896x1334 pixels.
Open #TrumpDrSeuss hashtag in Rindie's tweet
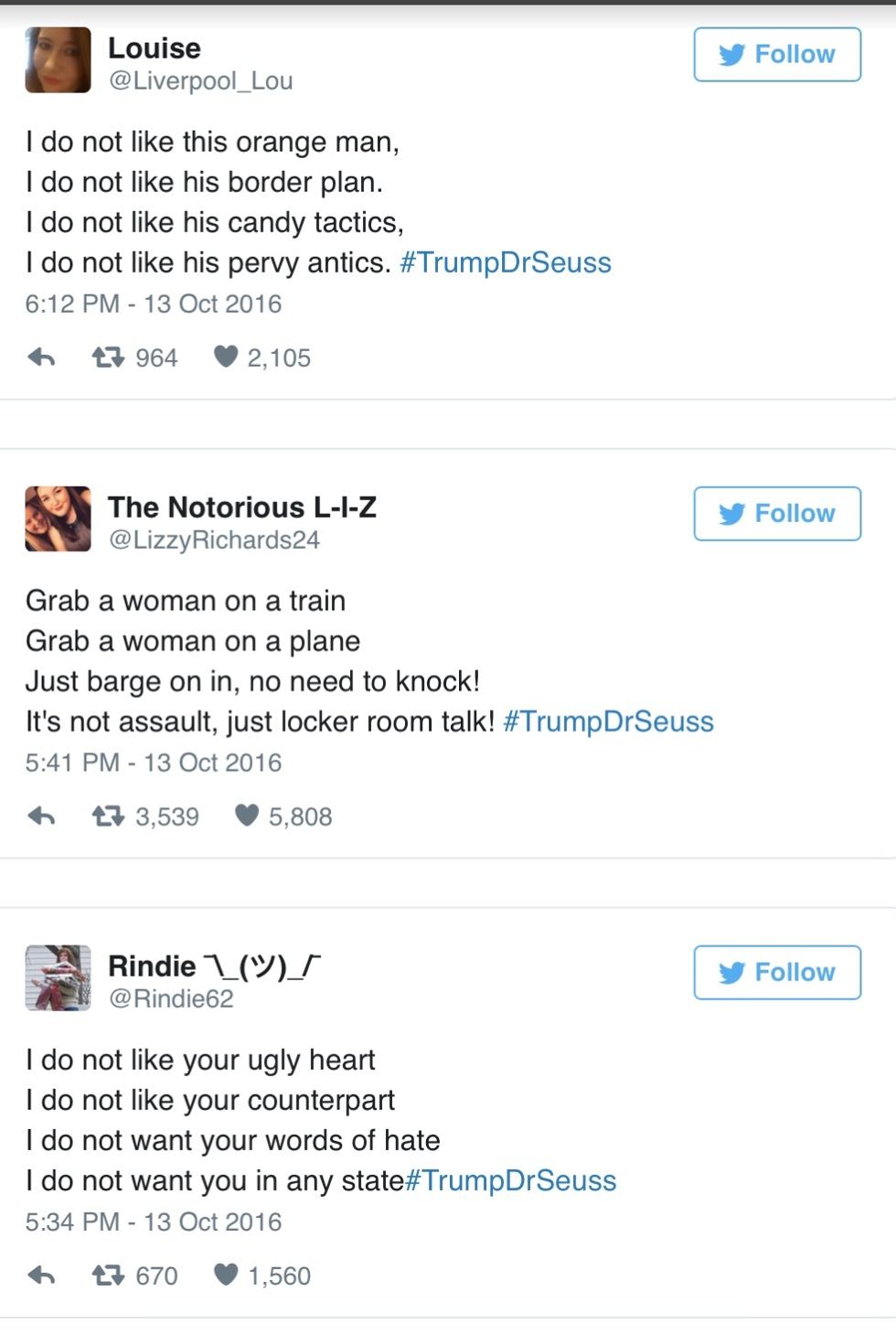coord(511,1181)
